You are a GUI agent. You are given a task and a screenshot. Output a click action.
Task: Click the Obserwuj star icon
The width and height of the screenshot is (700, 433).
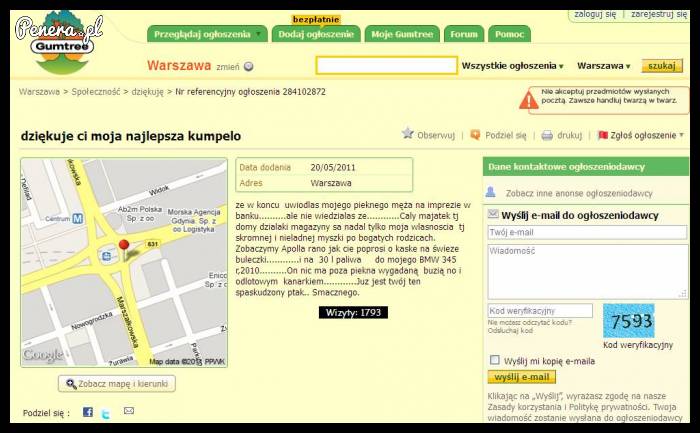408,133
